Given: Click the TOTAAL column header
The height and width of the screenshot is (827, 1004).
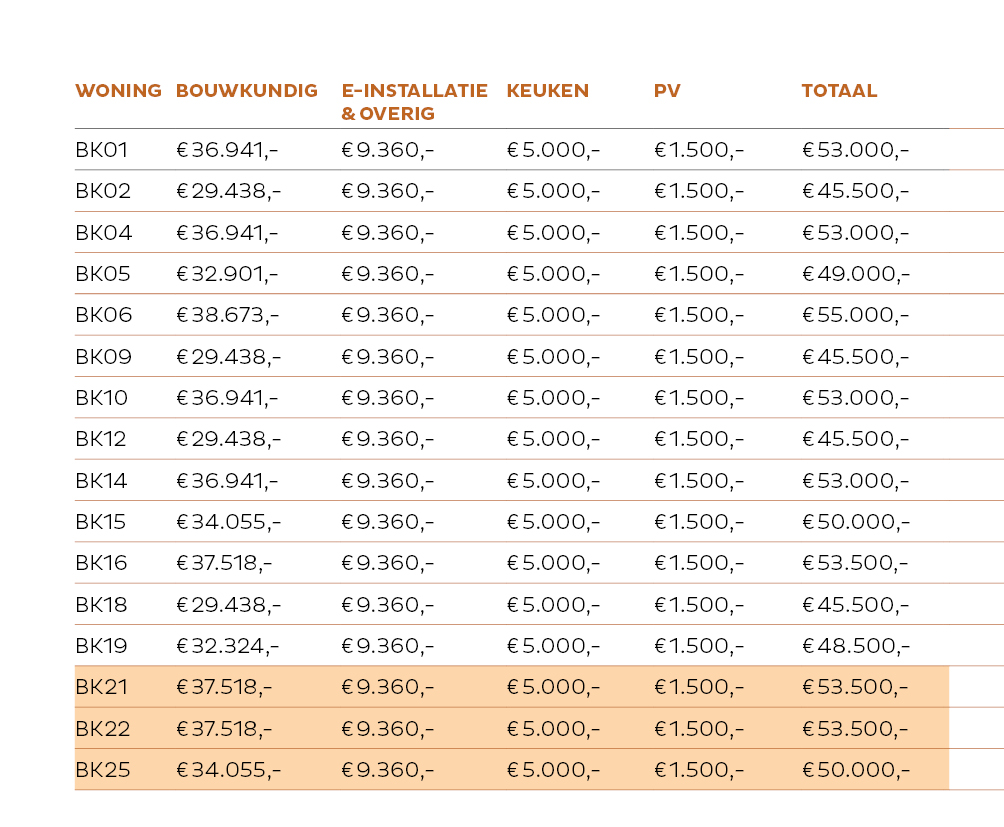Looking at the screenshot, I should point(839,91).
